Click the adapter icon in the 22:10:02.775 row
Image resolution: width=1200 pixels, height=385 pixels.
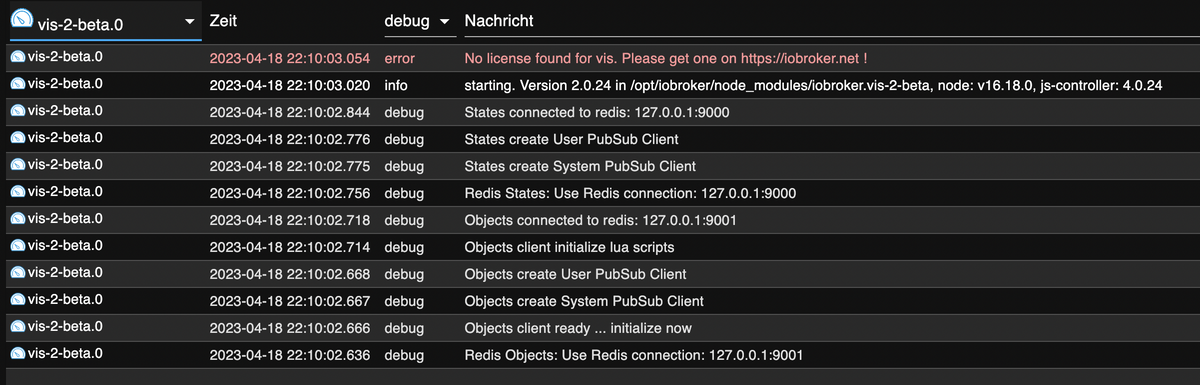(x=17, y=165)
